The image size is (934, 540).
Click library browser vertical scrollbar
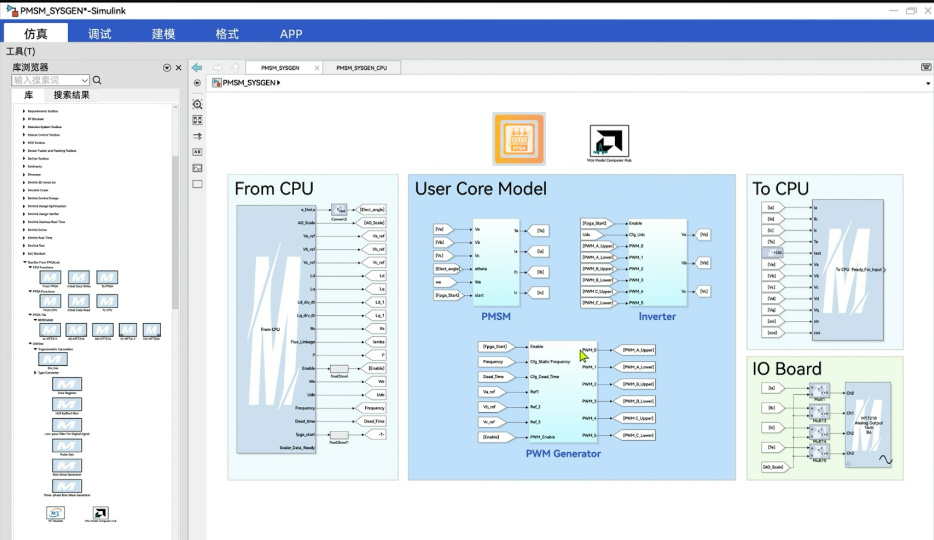click(175, 232)
